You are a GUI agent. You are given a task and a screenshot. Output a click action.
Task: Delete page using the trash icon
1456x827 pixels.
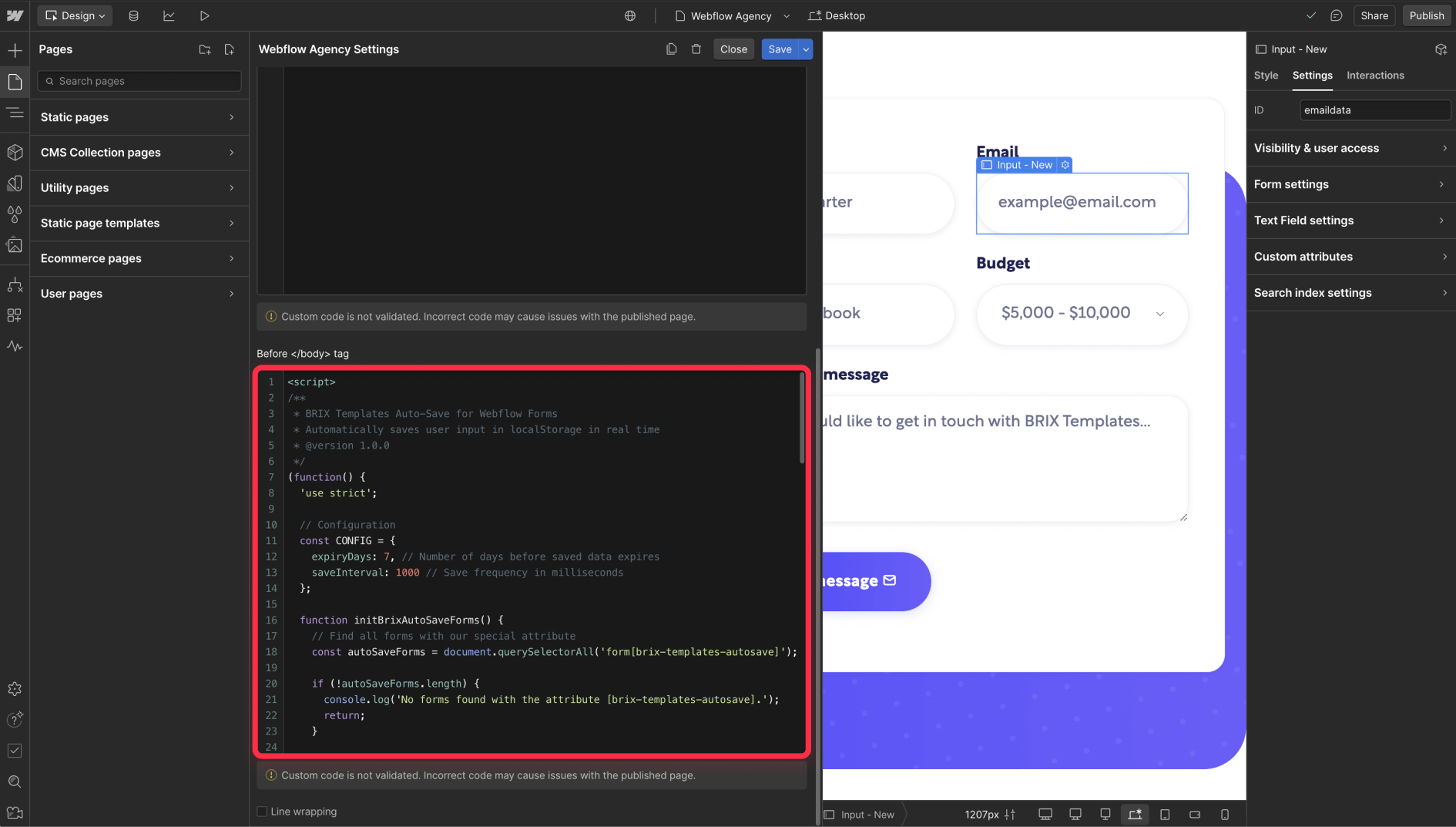[696, 49]
